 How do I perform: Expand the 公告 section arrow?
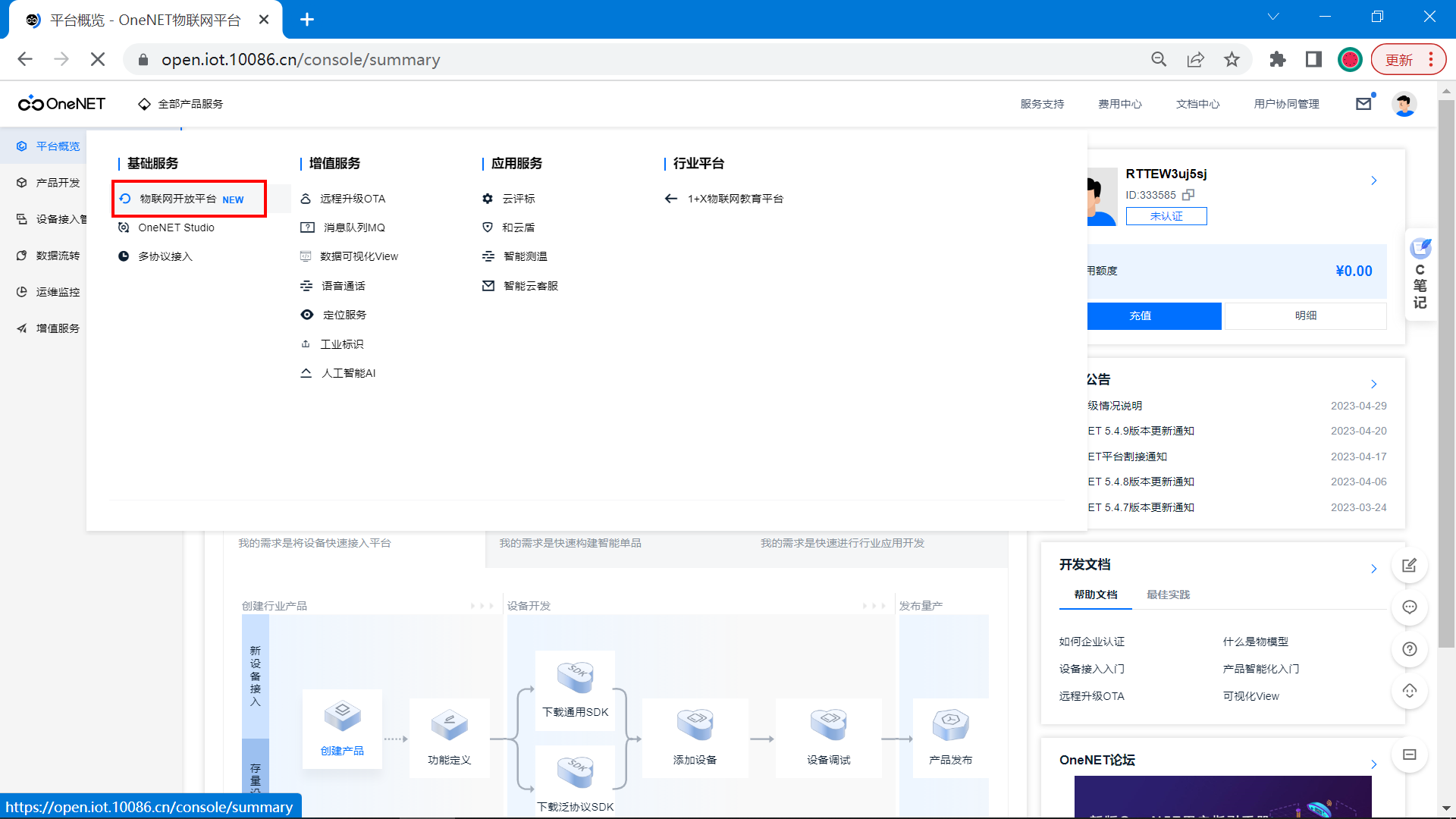tap(1373, 384)
